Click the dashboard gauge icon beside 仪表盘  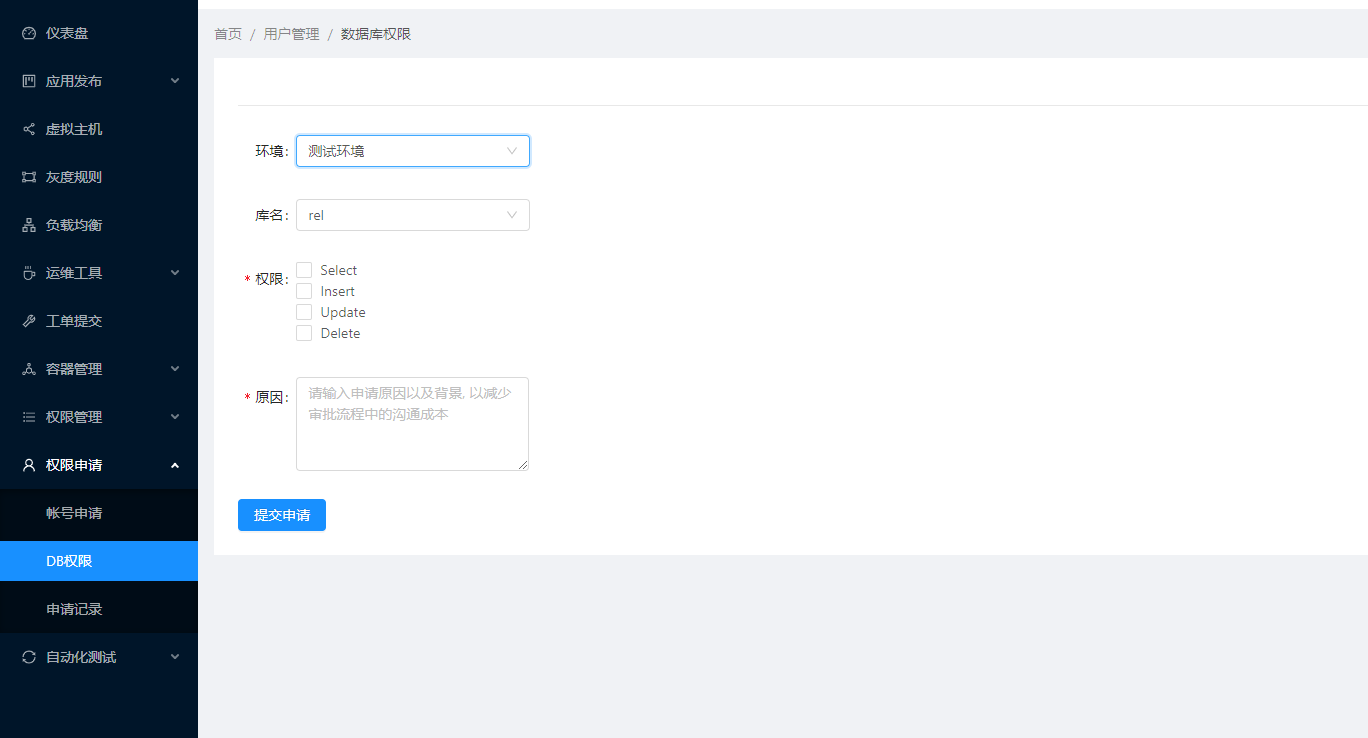(29, 33)
